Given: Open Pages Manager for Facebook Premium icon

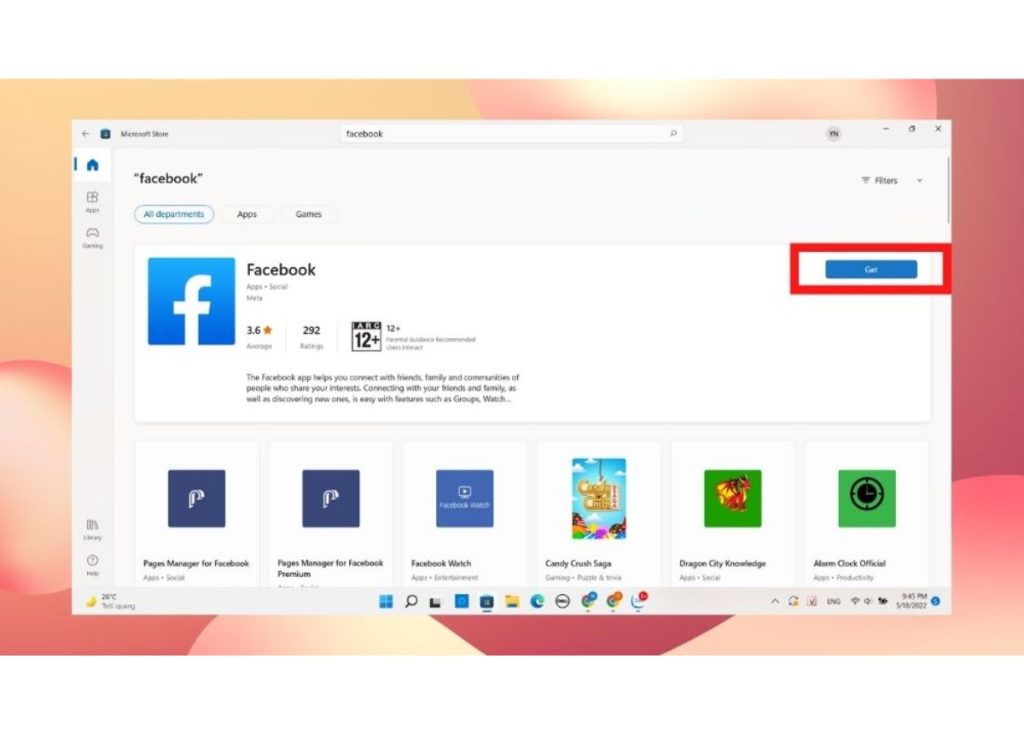Looking at the screenshot, I should pos(330,498).
